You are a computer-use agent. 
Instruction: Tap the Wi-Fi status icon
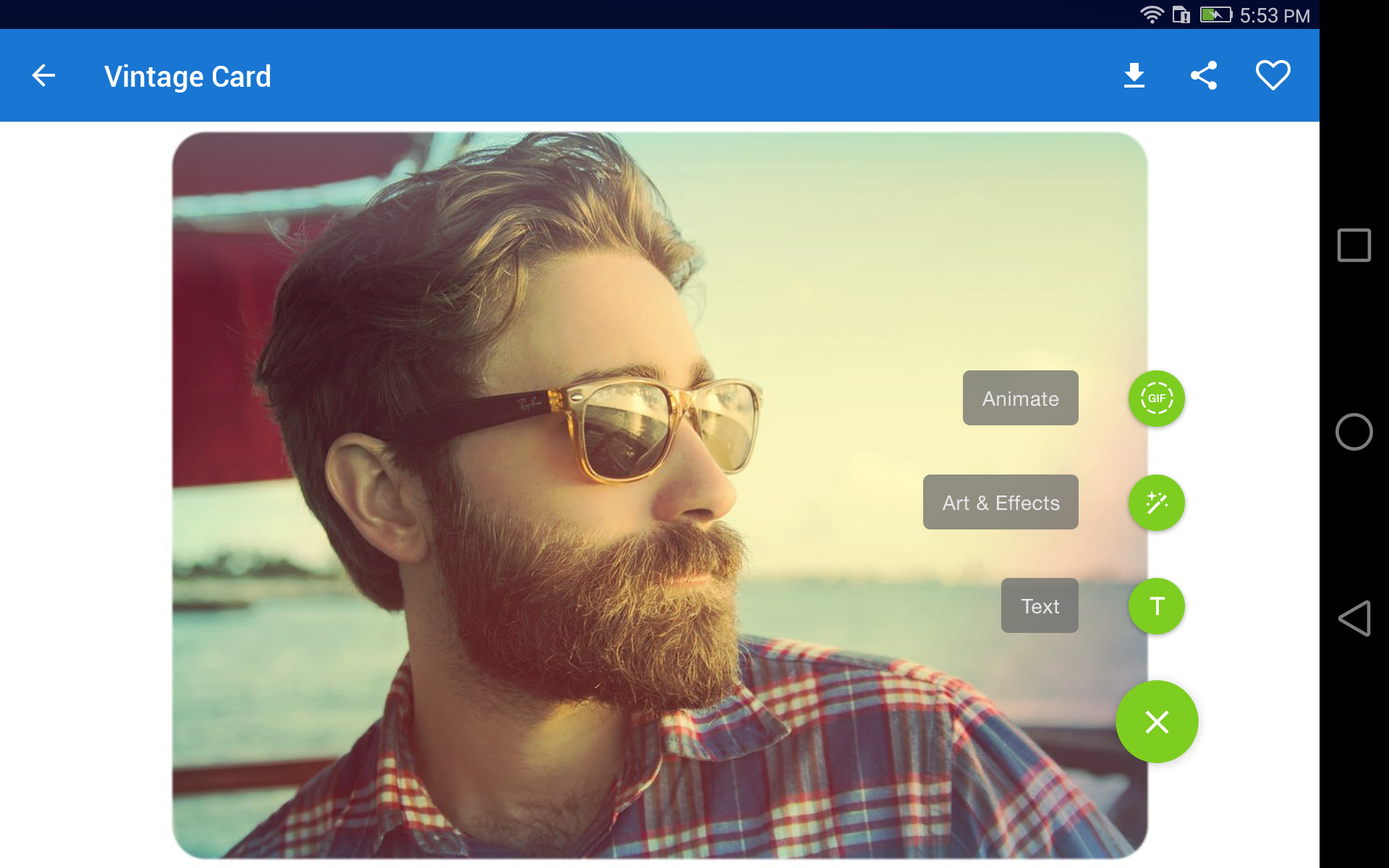pos(1151,14)
